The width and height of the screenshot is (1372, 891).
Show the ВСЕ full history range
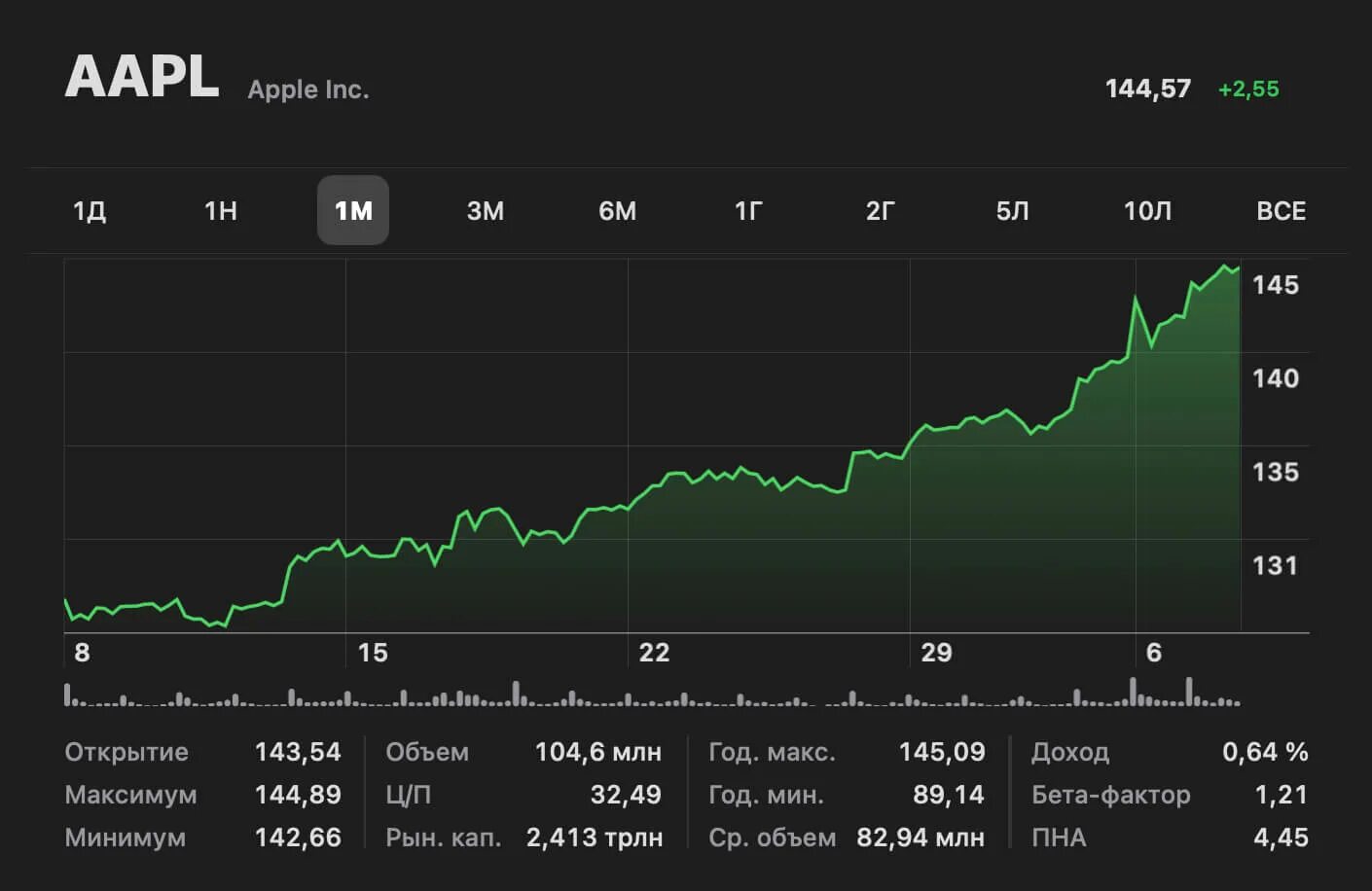click(x=1282, y=211)
